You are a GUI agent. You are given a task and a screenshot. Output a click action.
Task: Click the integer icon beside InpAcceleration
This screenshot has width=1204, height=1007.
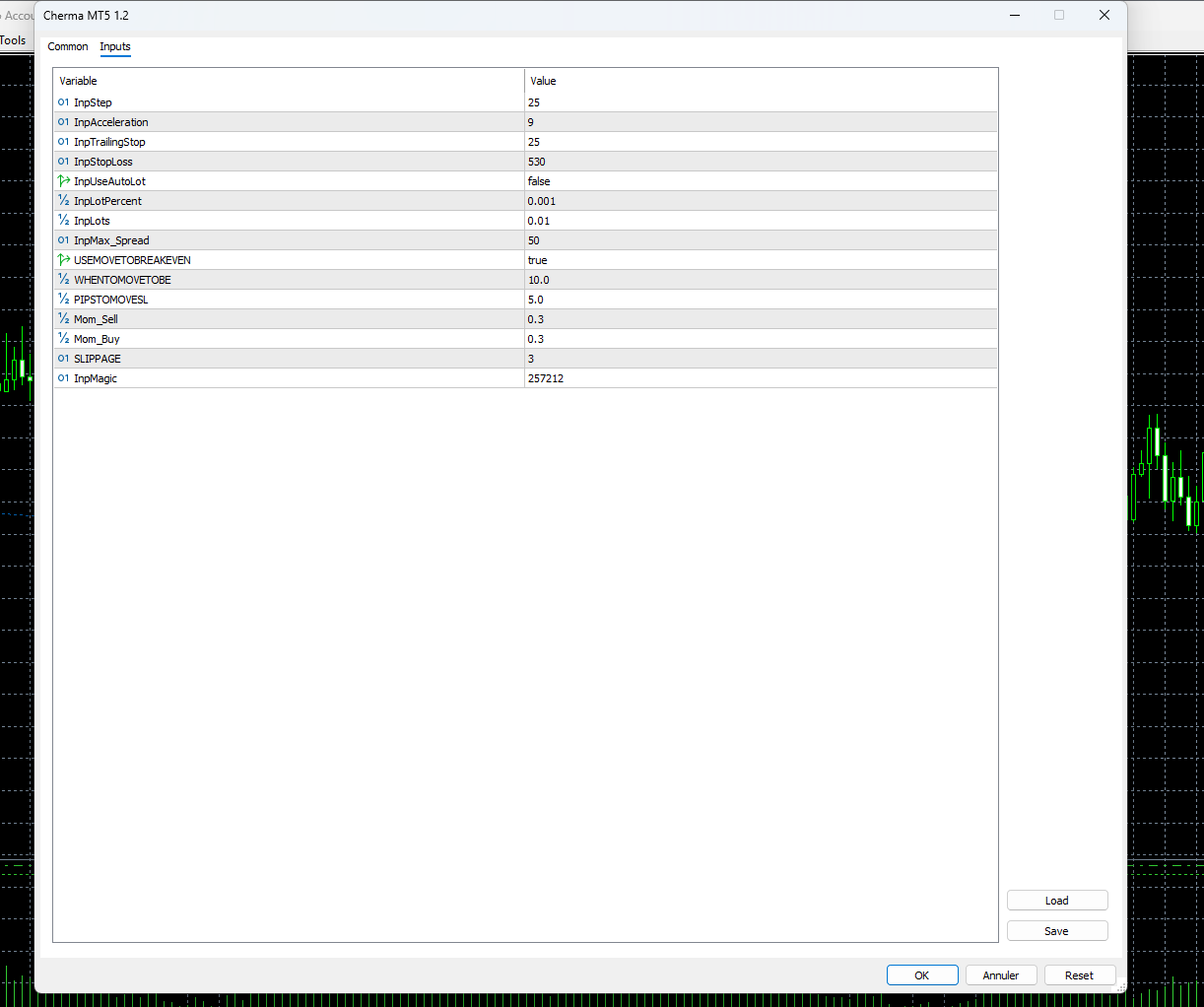[x=63, y=122]
